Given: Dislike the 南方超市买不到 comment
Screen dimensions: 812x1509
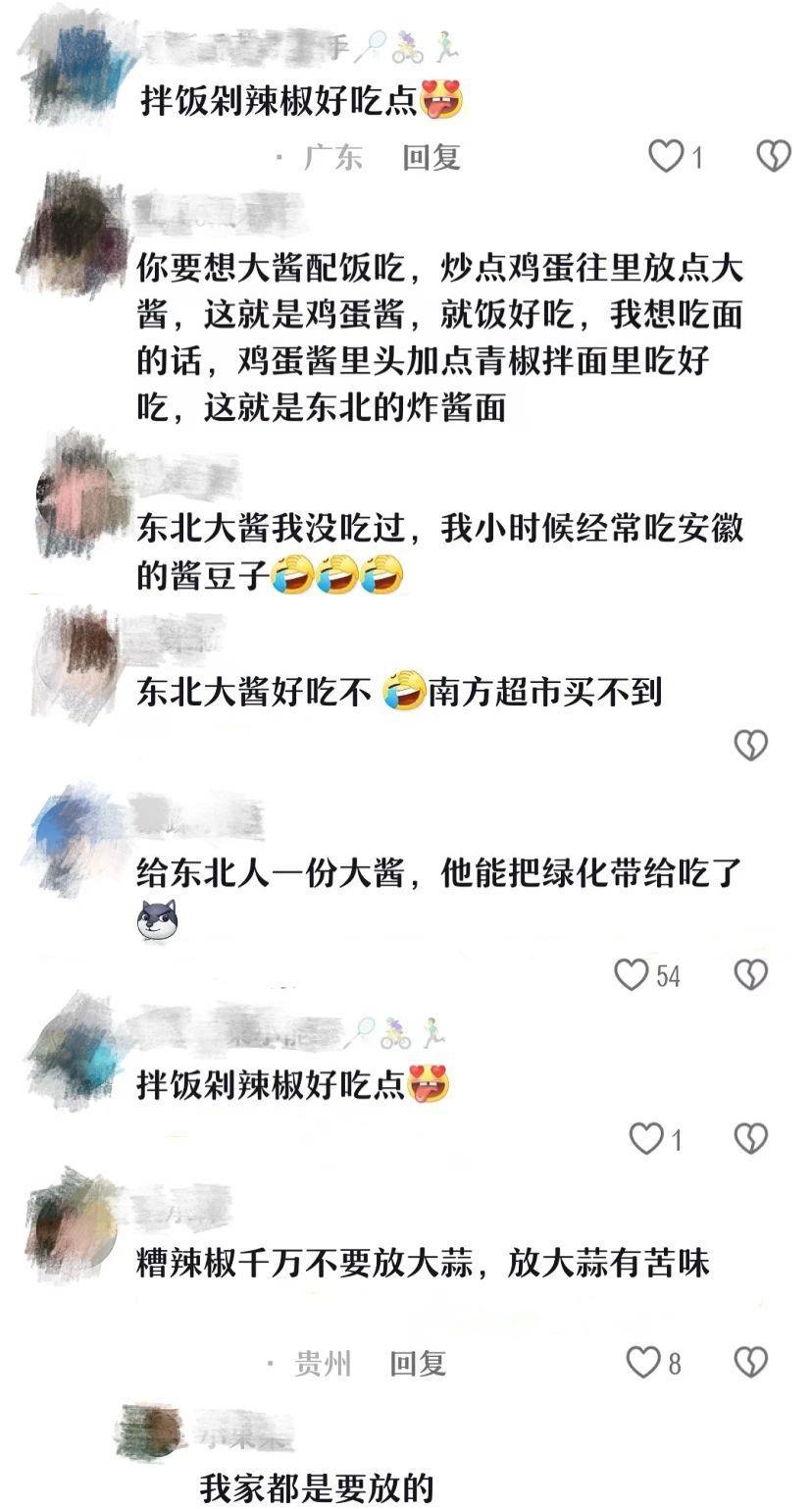Looking at the screenshot, I should (x=751, y=746).
